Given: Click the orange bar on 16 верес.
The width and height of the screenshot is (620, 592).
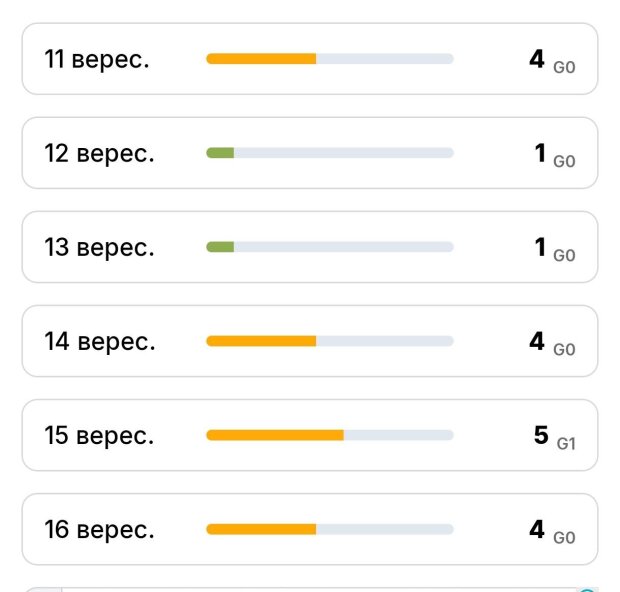Looking at the screenshot, I should point(261,529).
